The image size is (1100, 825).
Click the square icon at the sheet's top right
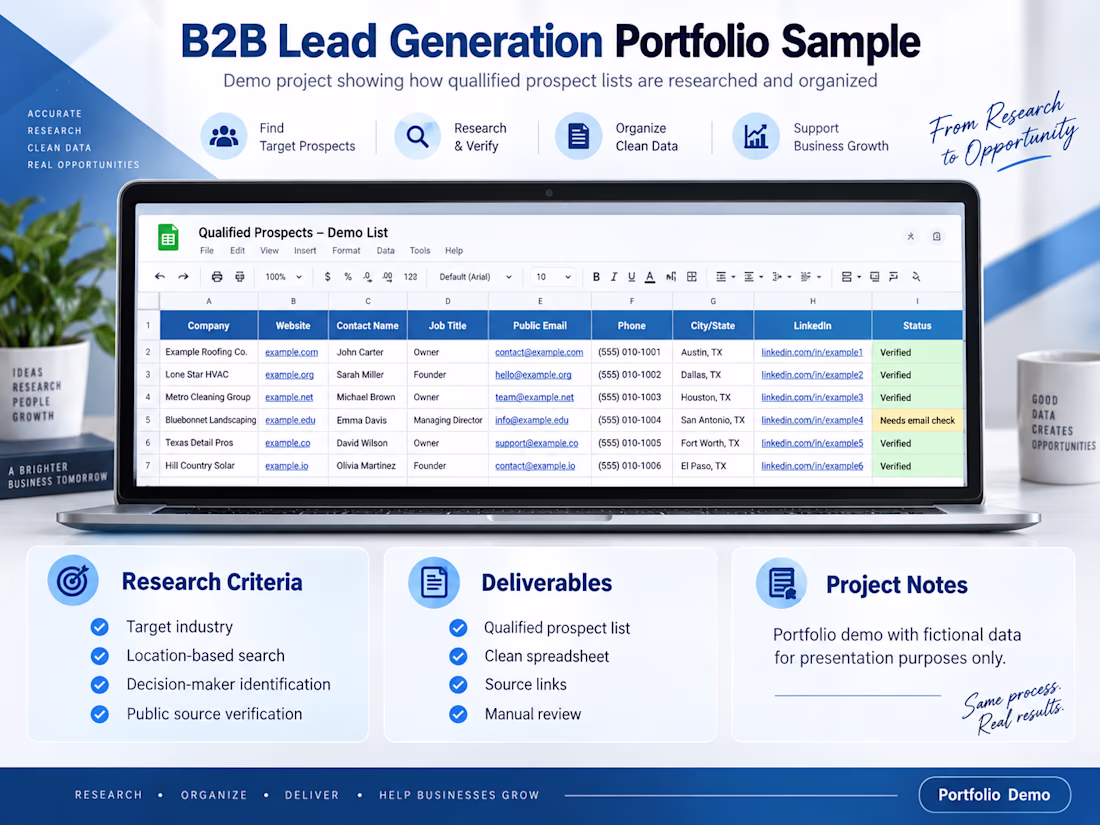coord(937,236)
